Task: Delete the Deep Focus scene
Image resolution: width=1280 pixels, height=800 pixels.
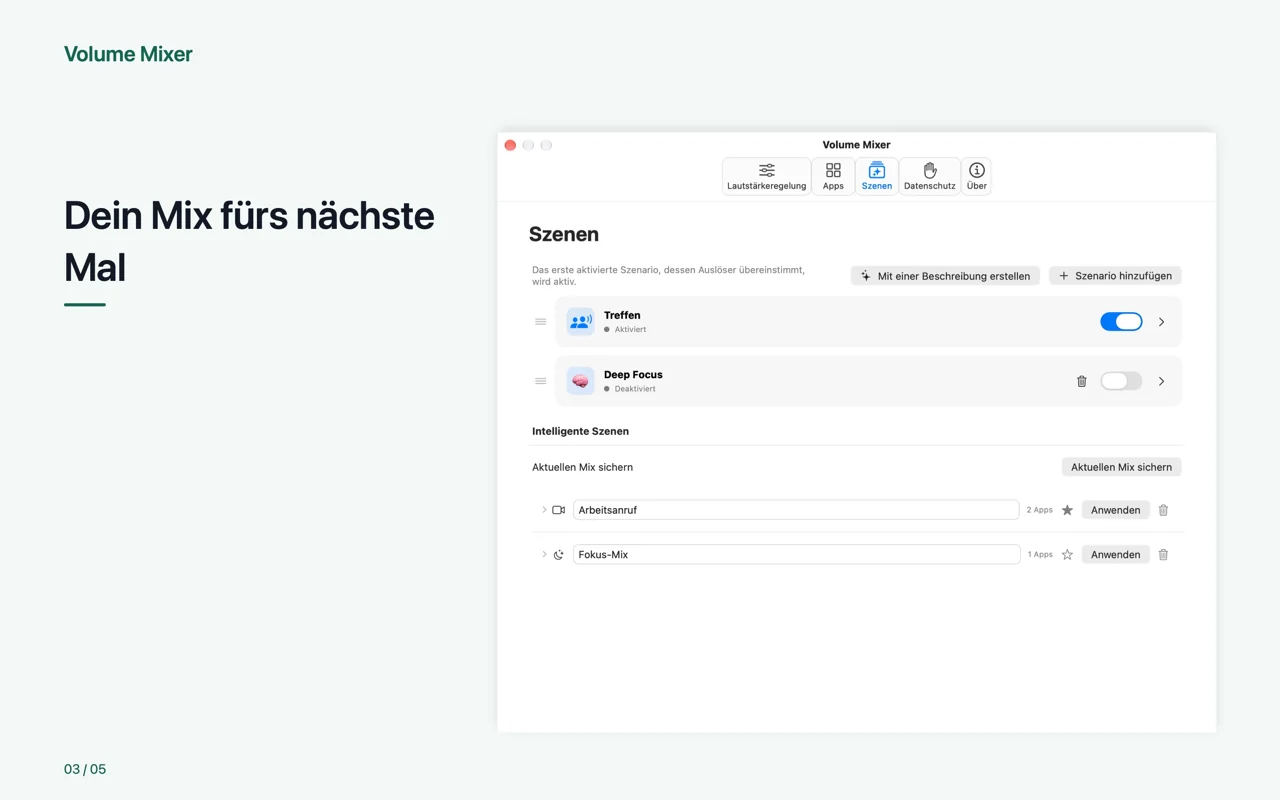Action: pos(1081,381)
